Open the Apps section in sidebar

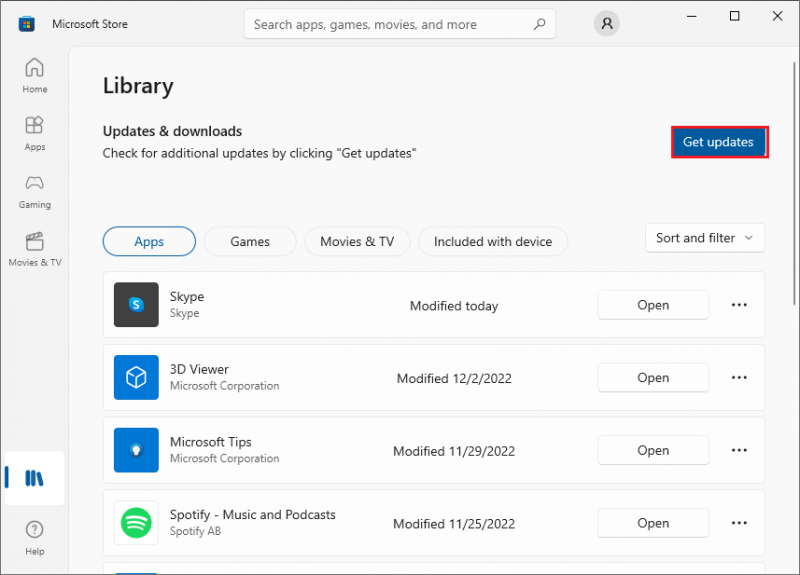[x=35, y=133]
